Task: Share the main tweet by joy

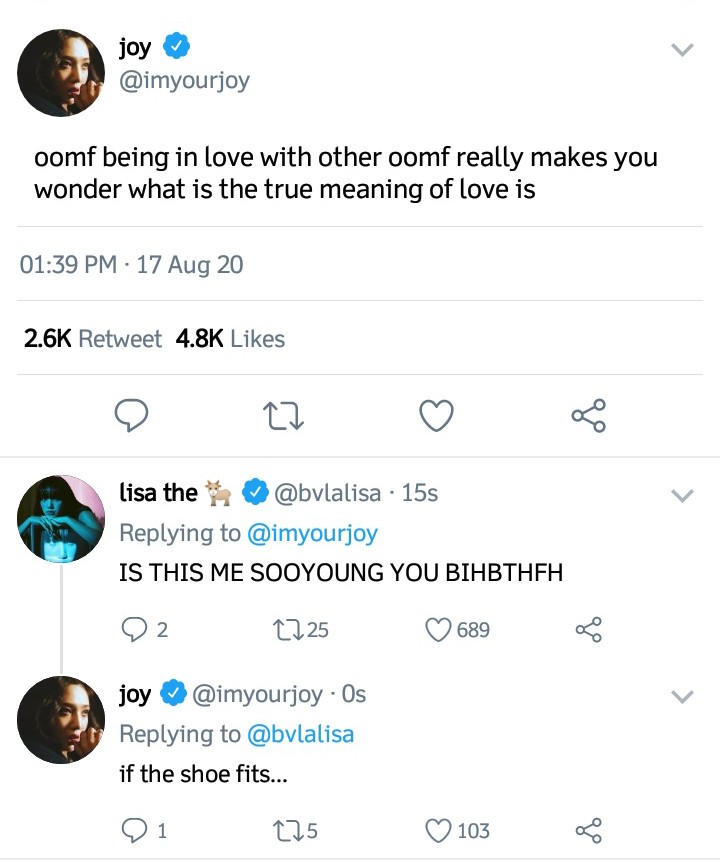Action: (x=588, y=415)
